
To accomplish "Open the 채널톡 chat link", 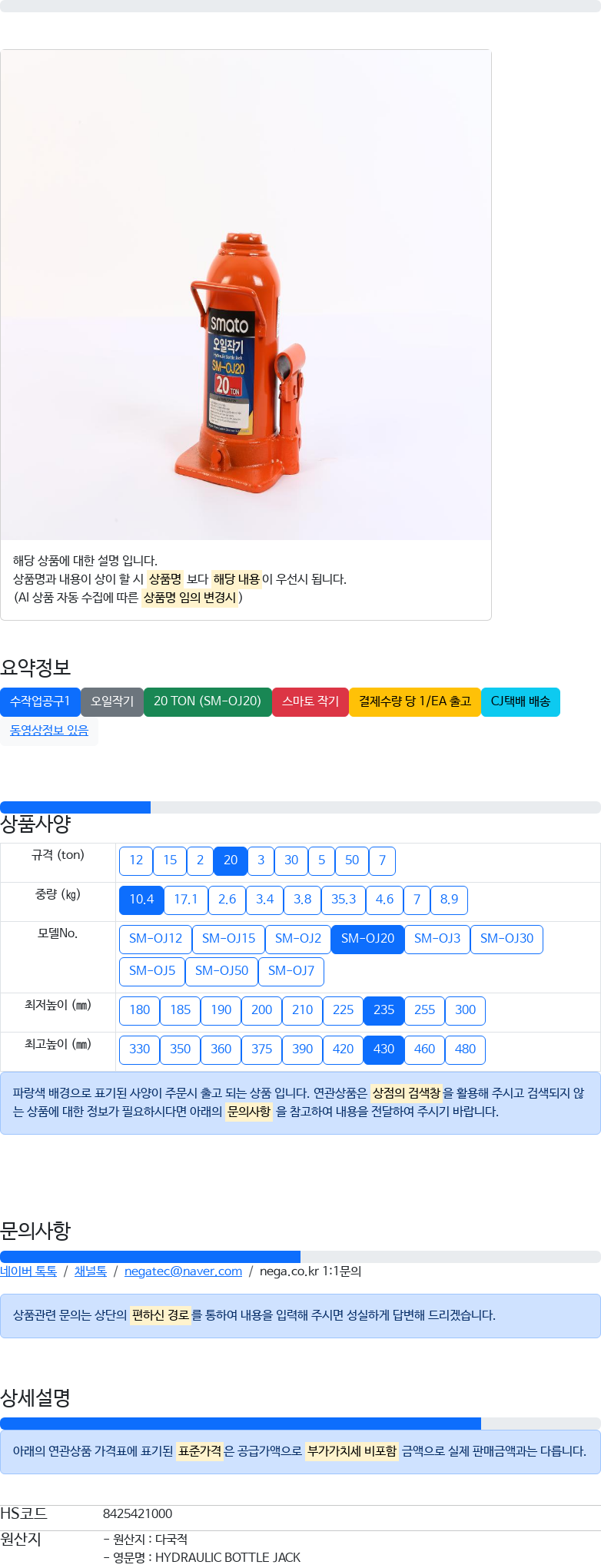I will click(91, 1271).
